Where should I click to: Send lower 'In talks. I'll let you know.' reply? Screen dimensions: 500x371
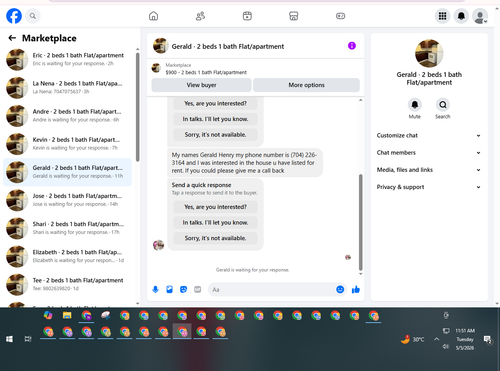pos(215,223)
